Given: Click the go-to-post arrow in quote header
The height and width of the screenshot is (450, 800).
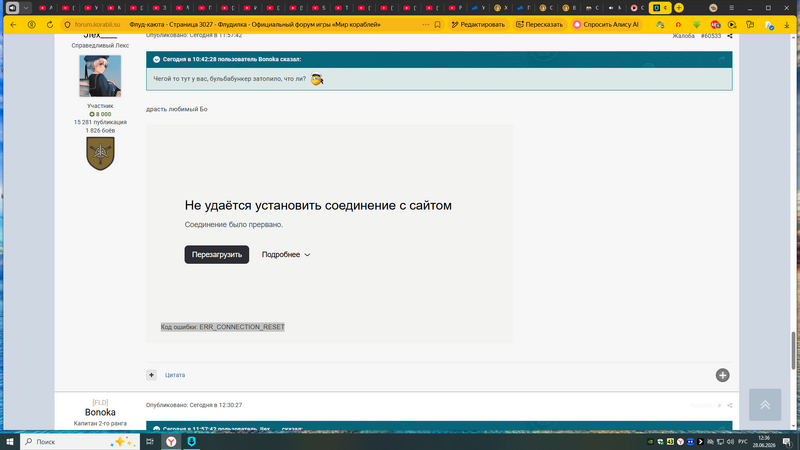Looking at the screenshot, I should (x=721, y=59).
